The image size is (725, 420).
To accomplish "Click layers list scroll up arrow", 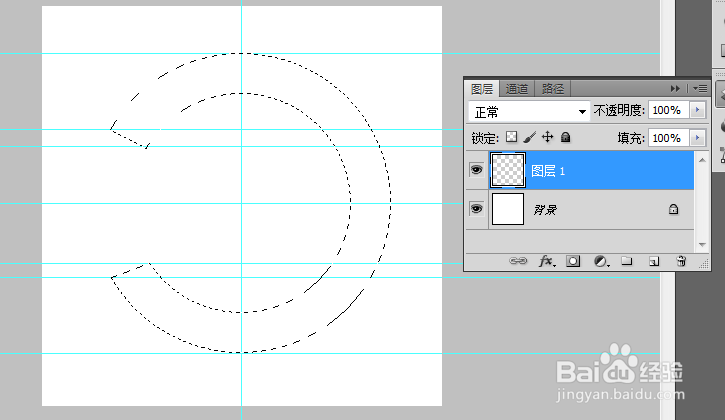I will [x=702, y=160].
